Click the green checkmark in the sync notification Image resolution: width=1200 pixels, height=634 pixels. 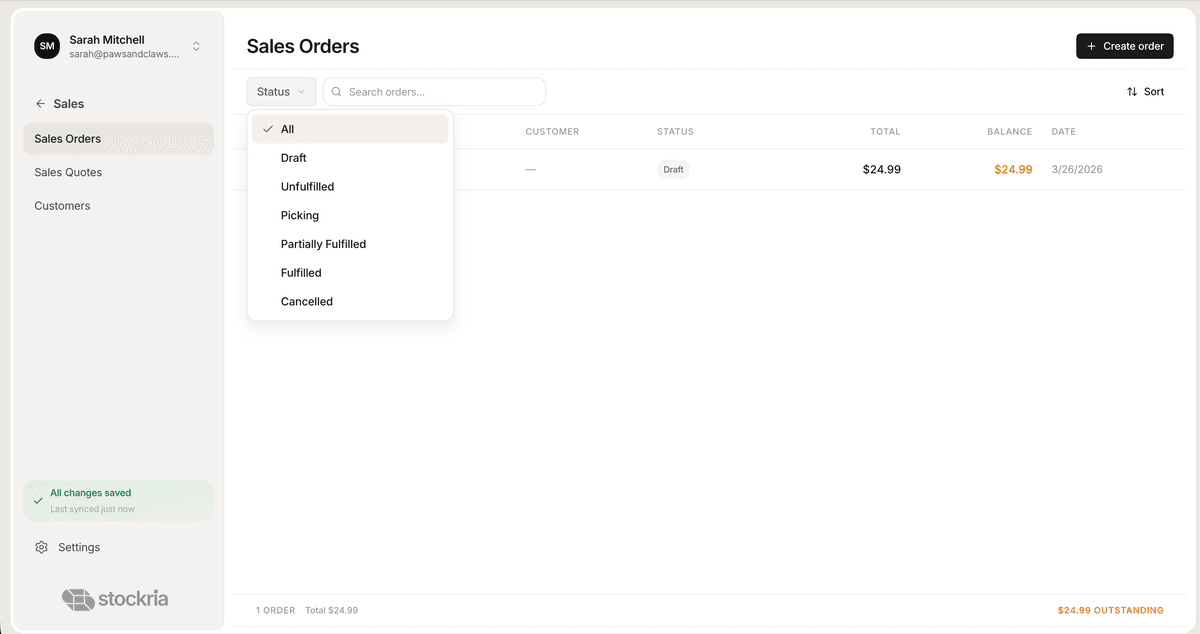click(39, 499)
